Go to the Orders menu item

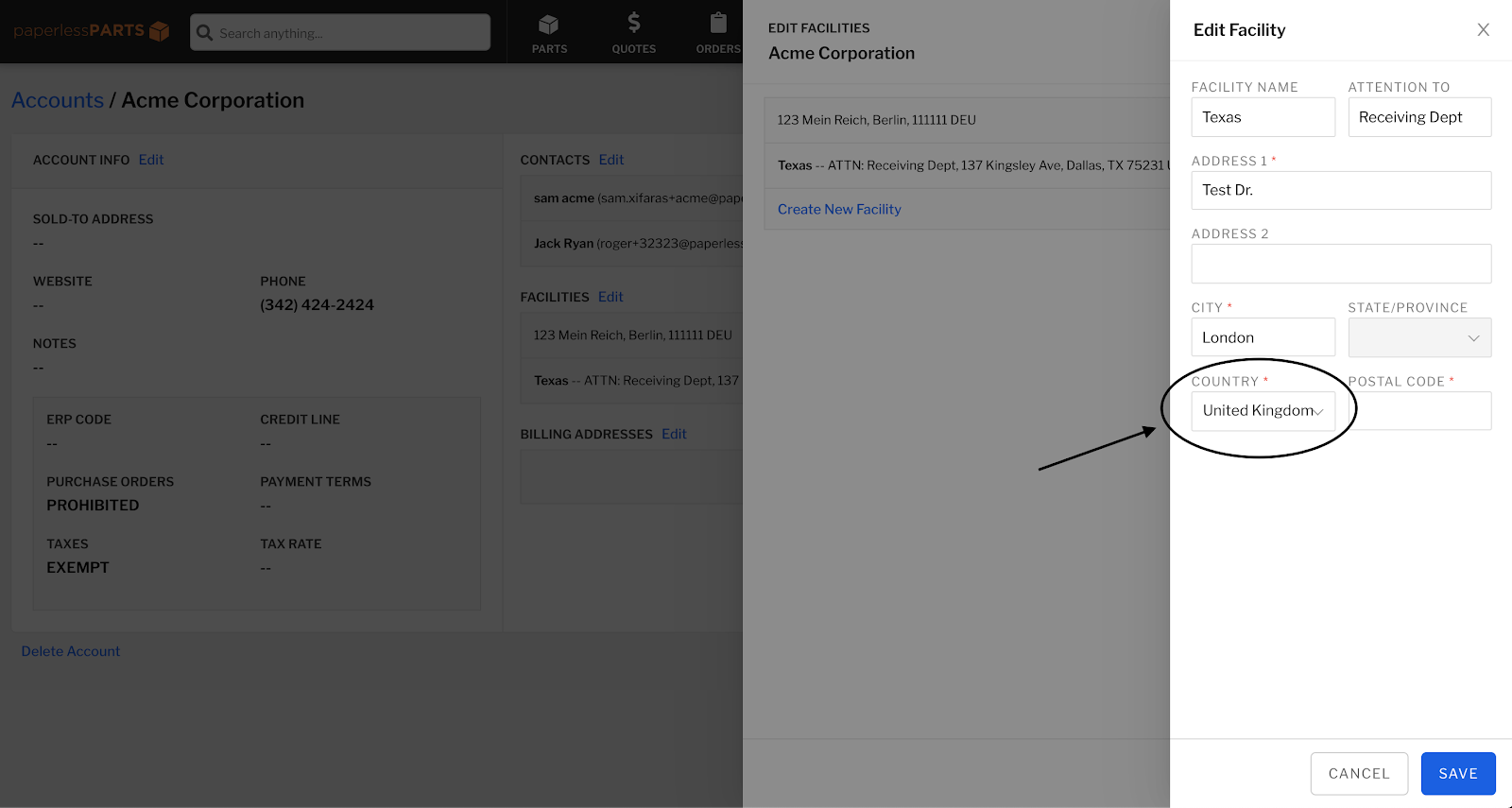point(718,33)
